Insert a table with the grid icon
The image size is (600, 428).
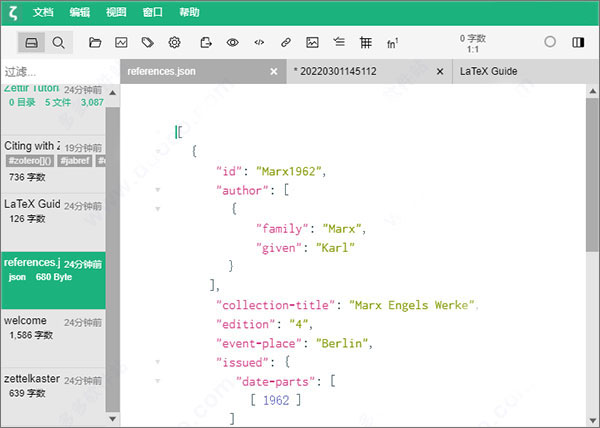pos(366,42)
